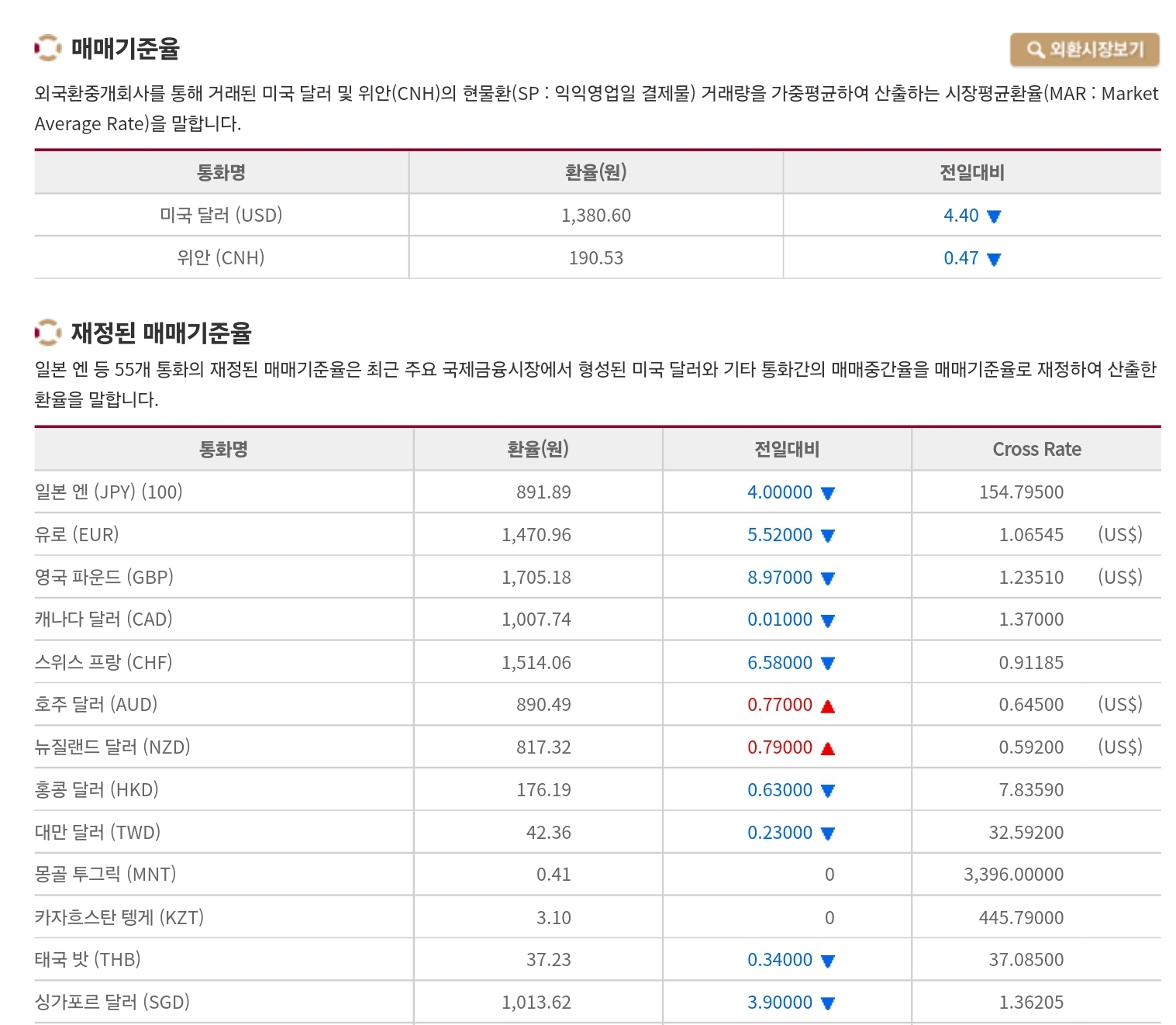Click the cross rate 1.23510
This screenshot has width=1176, height=1025.
point(1031,578)
